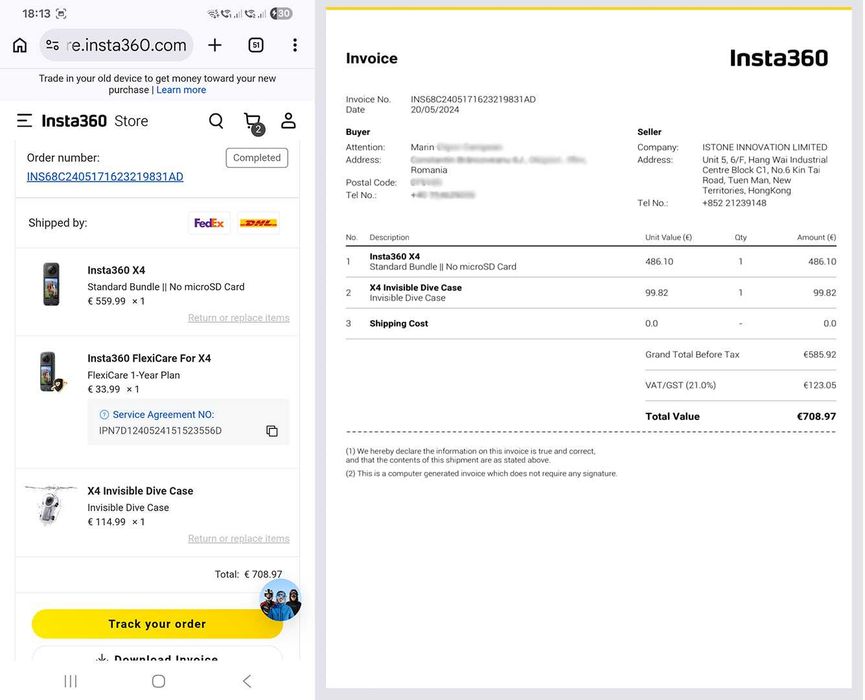The height and width of the screenshot is (700, 865).
Task: Click the Insta360 X4 invoice line description
Action: (x=443, y=261)
